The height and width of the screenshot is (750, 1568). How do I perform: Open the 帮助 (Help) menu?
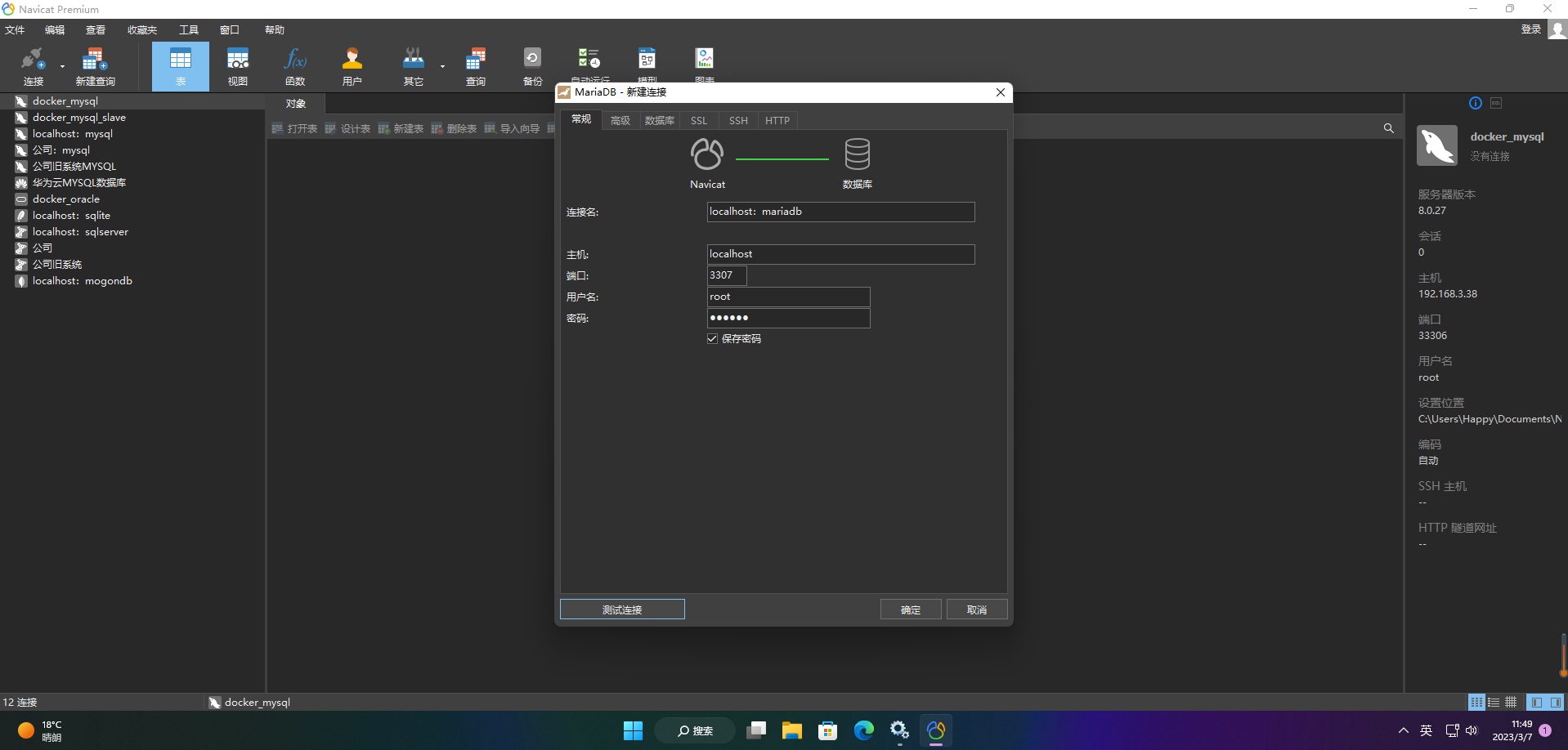(x=275, y=30)
